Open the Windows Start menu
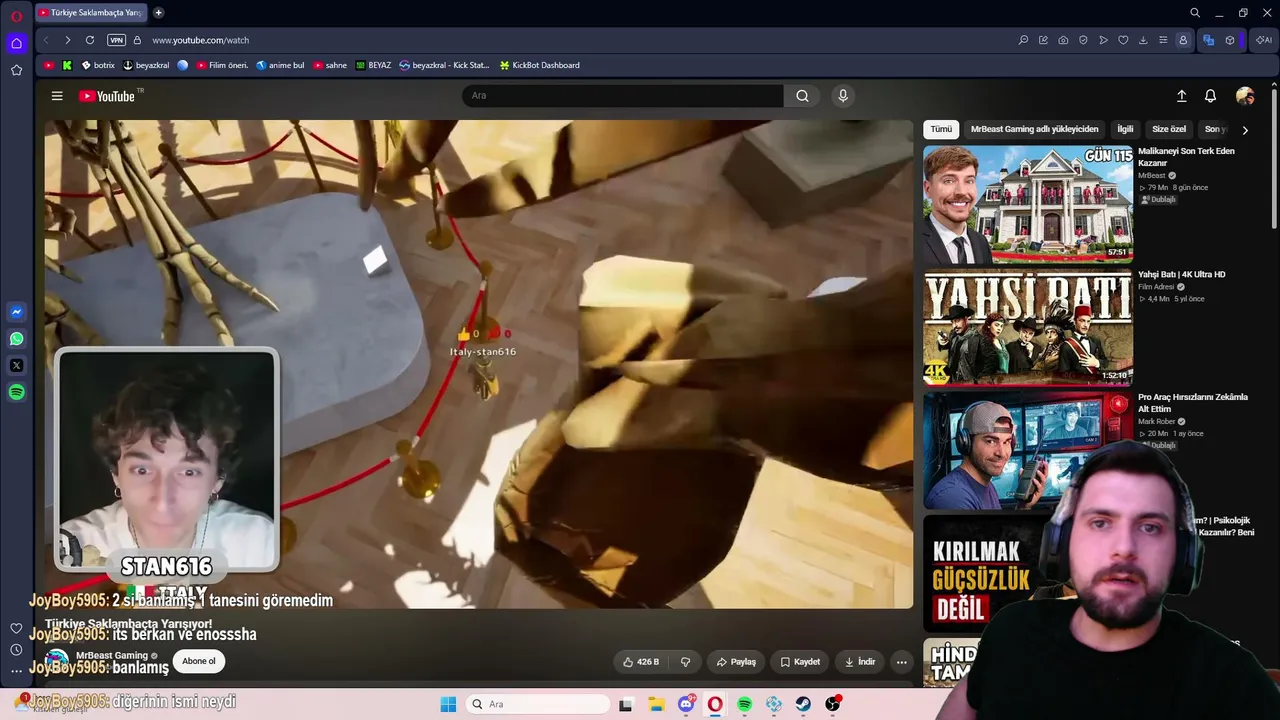1280x720 pixels. pyautogui.click(x=448, y=704)
